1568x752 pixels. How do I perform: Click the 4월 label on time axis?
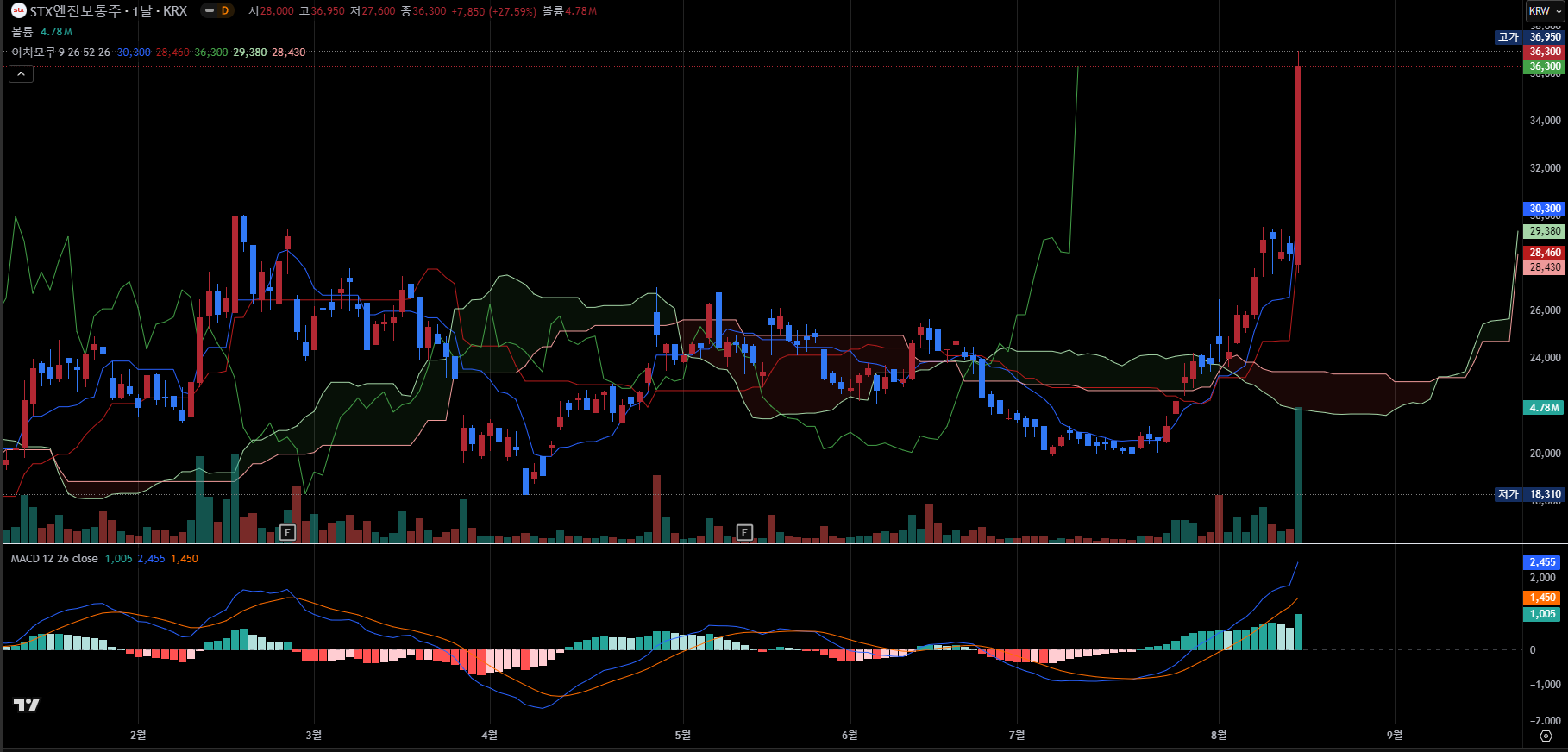coord(490,736)
